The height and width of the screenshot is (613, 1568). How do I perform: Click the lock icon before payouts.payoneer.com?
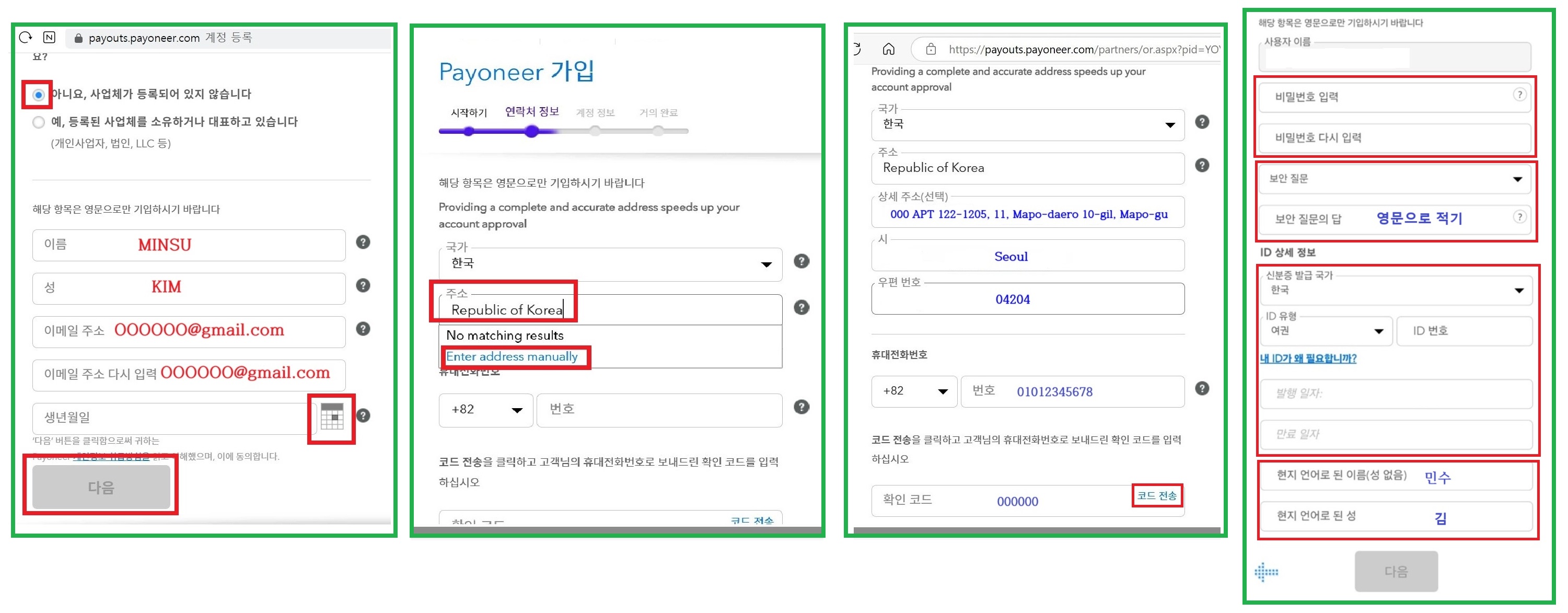78,38
